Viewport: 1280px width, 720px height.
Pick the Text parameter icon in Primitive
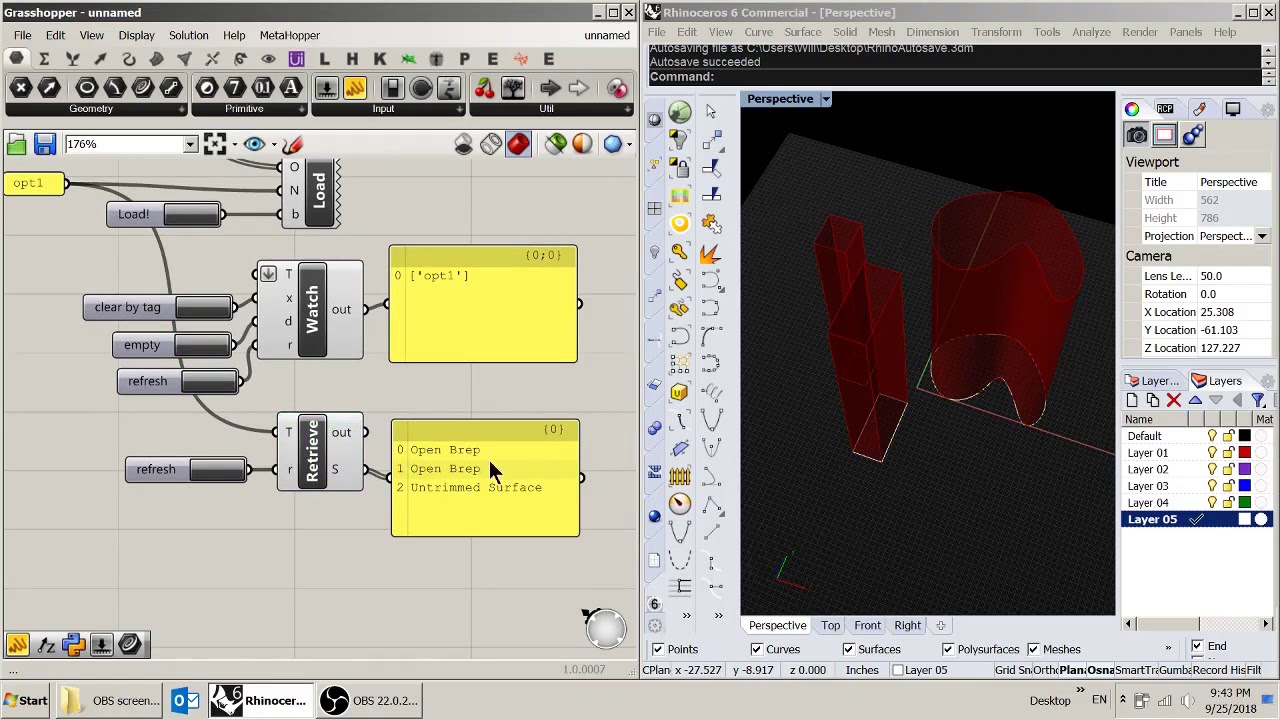tap(291, 88)
